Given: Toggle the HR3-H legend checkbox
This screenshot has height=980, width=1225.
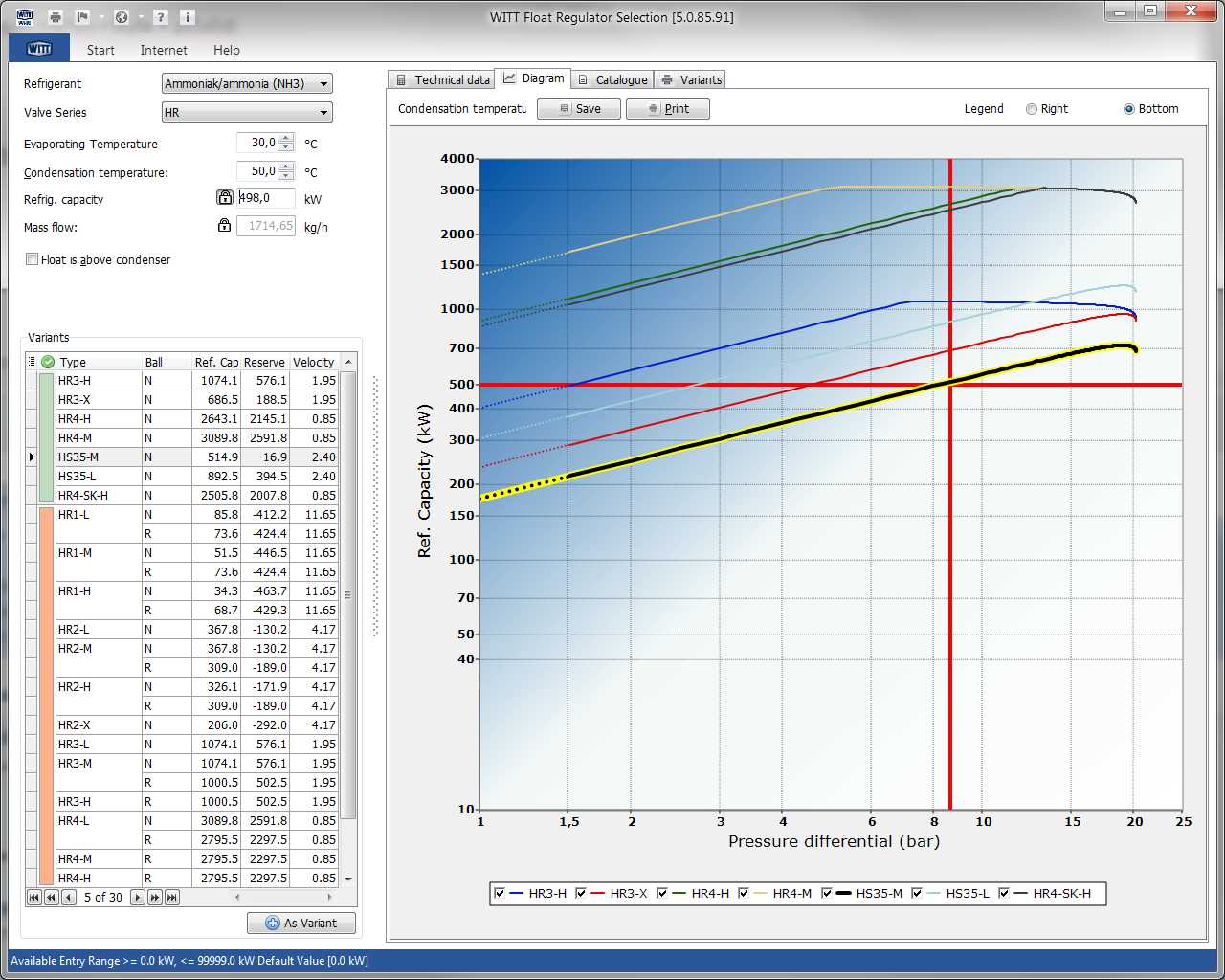Looking at the screenshot, I should [500, 893].
